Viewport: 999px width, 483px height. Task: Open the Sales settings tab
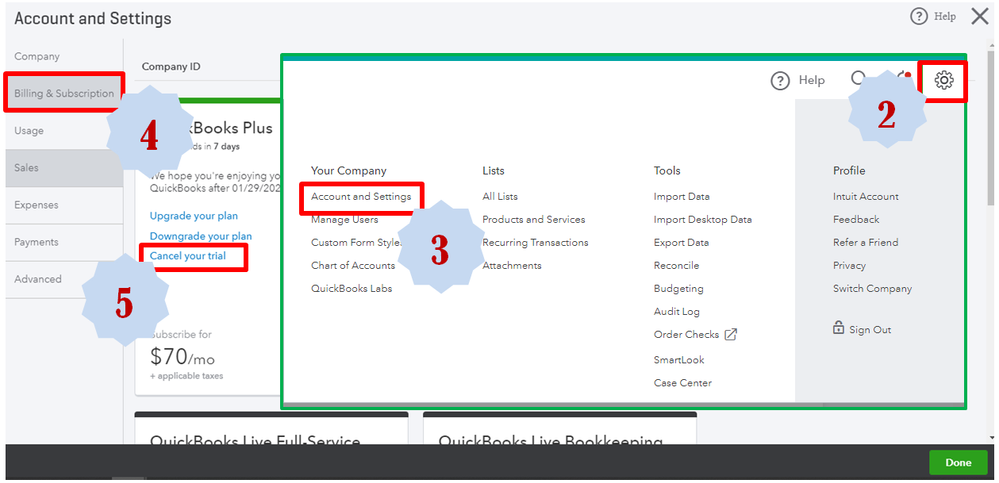click(x=64, y=168)
